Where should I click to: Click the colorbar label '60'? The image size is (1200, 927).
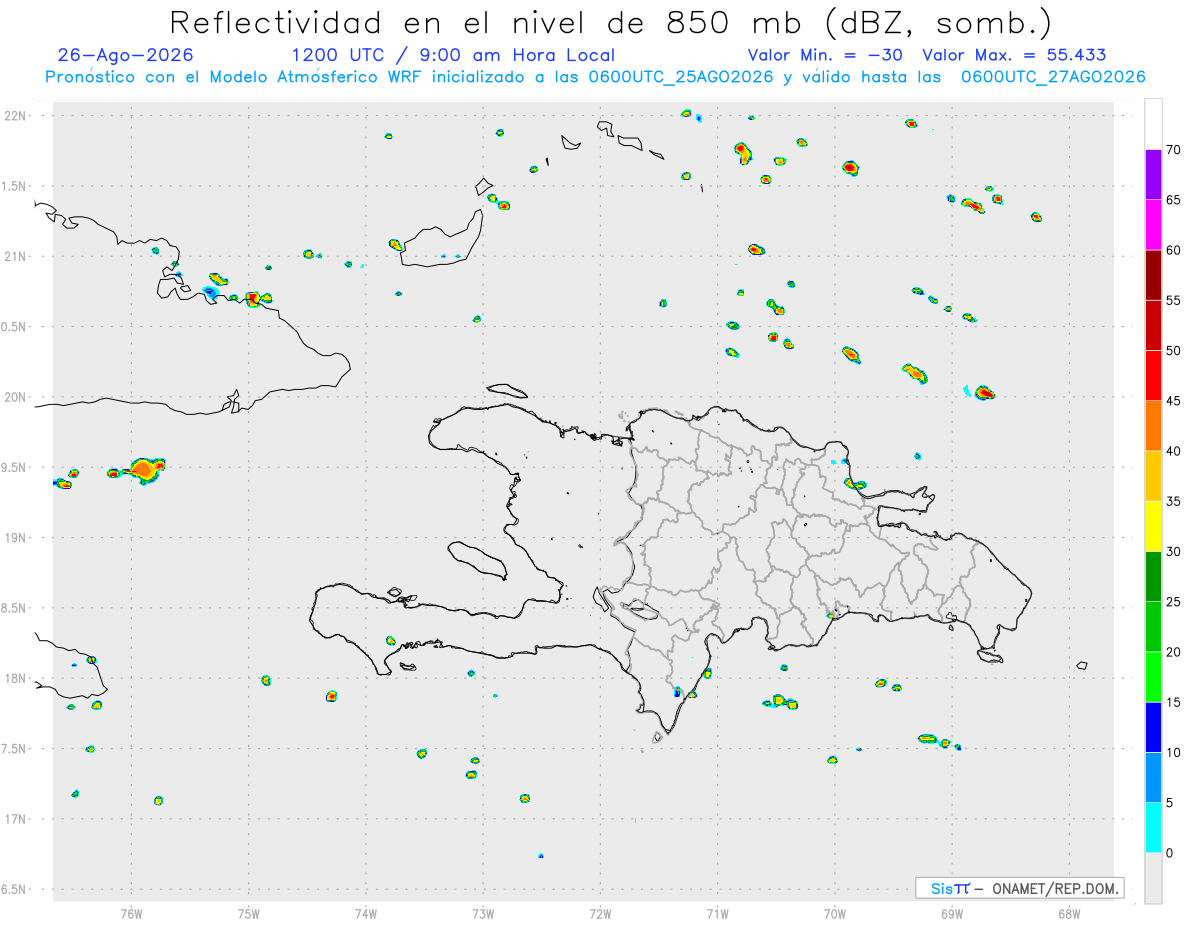click(1174, 250)
